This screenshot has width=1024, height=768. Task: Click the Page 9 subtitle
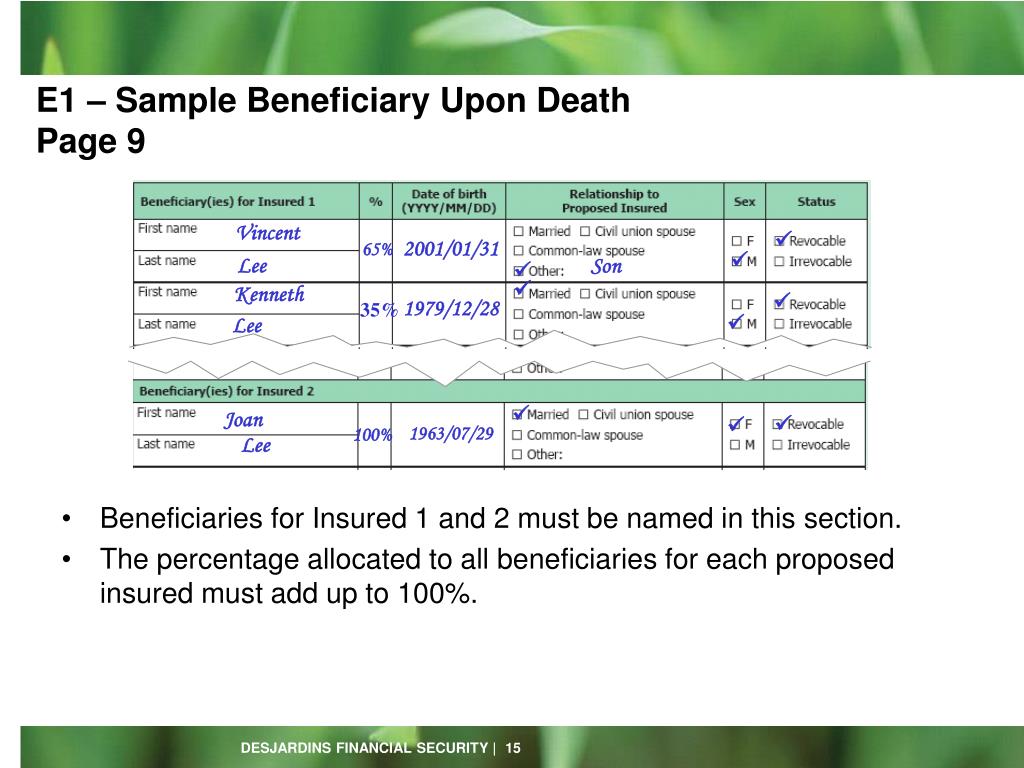pyautogui.click(x=91, y=141)
